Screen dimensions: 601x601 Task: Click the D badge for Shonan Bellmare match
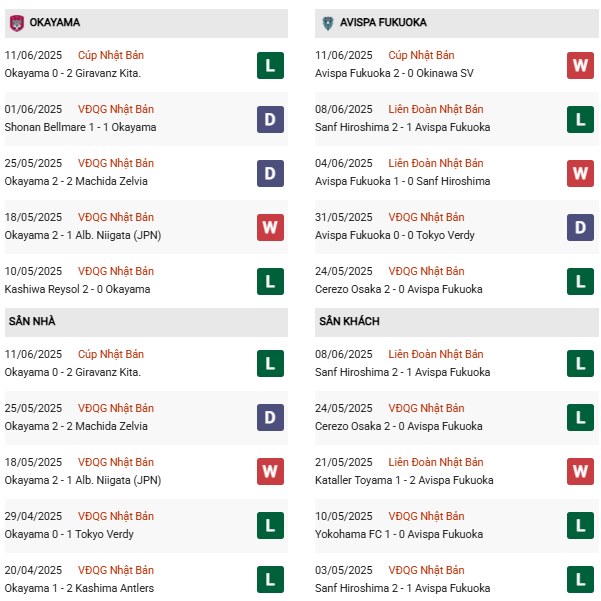click(270, 119)
